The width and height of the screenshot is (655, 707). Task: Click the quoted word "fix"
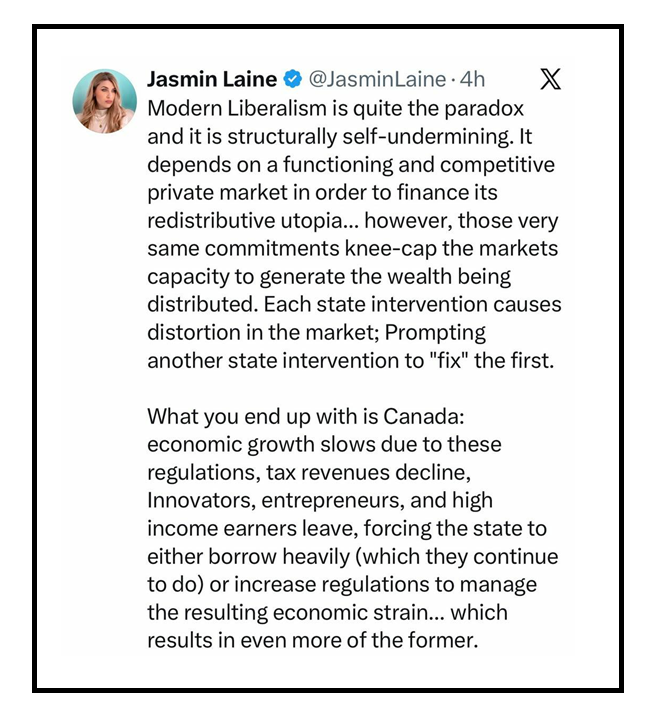pyautogui.click(x=449, y=360)
